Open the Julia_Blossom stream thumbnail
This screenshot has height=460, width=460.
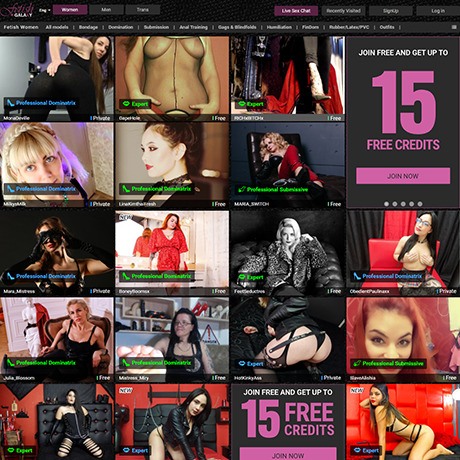[x=57, y=339]
